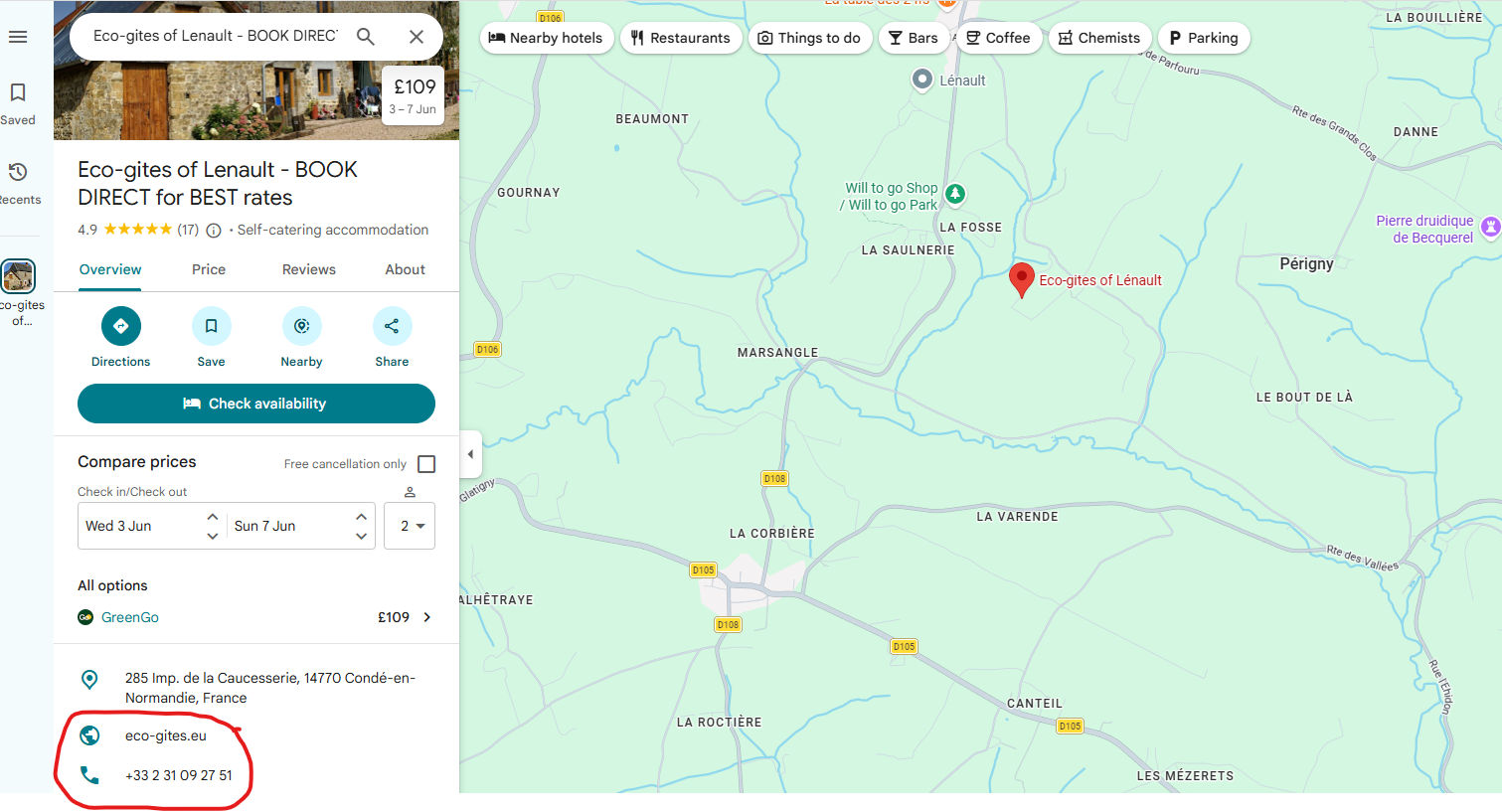This screenshot has width=1502, height=812.
Task: Click phone number +33 2 31 09 27 51
Action: coord(179,775)
